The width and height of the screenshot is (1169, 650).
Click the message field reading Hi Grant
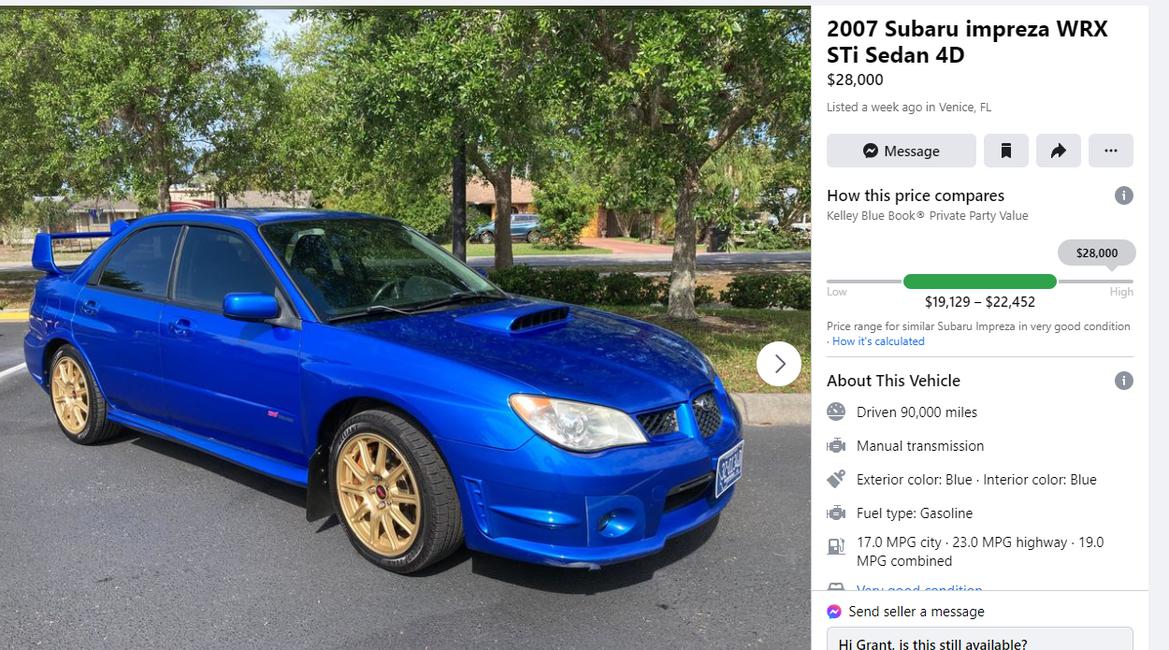point(980,640)
